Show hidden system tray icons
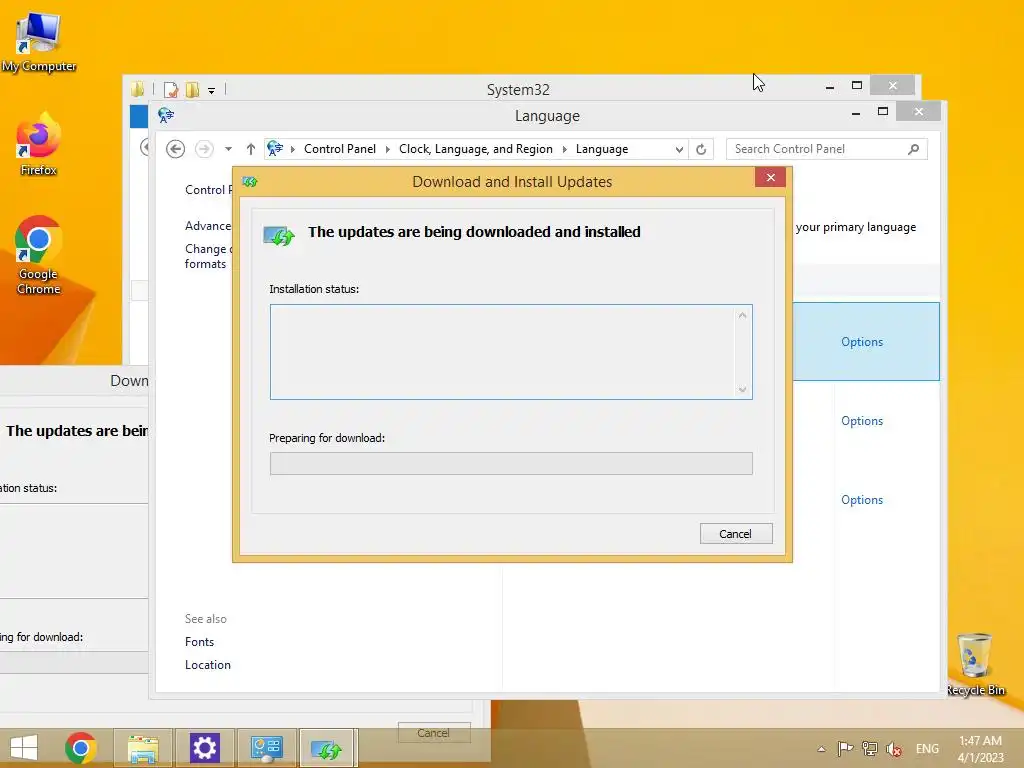 pyautogui.click(x=822, y=749)
